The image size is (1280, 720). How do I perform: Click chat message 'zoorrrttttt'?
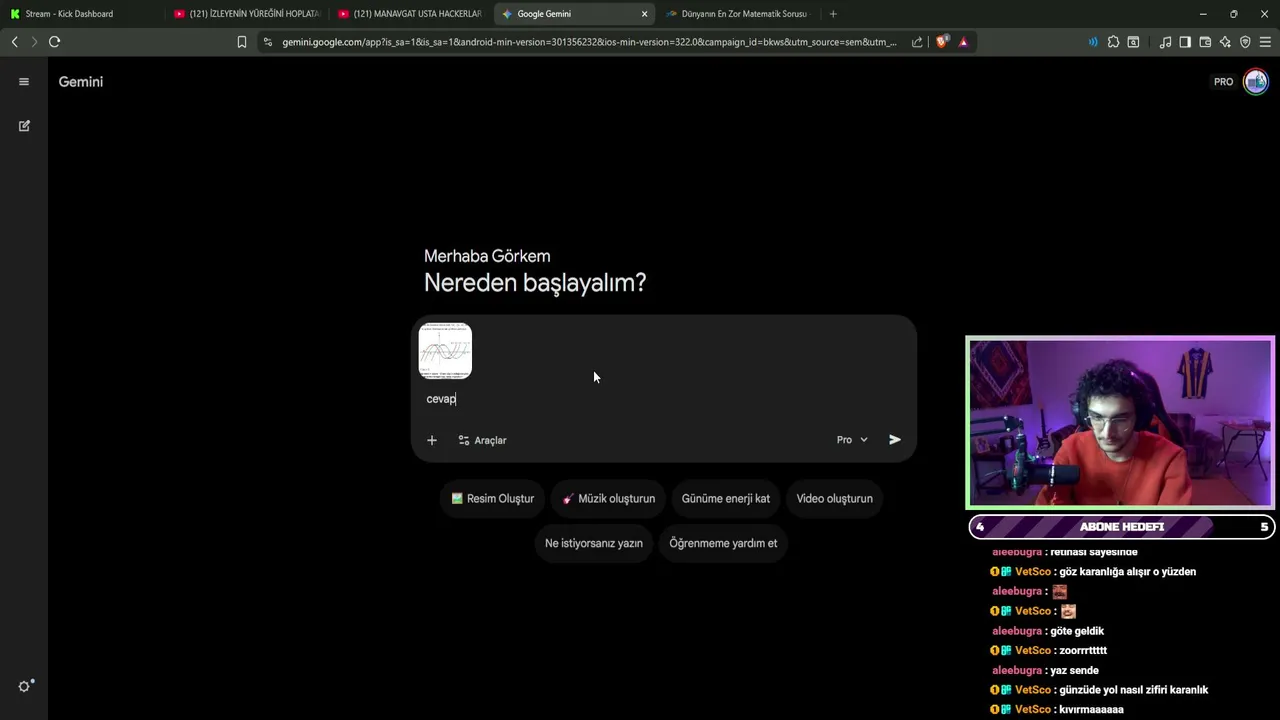1082,651
